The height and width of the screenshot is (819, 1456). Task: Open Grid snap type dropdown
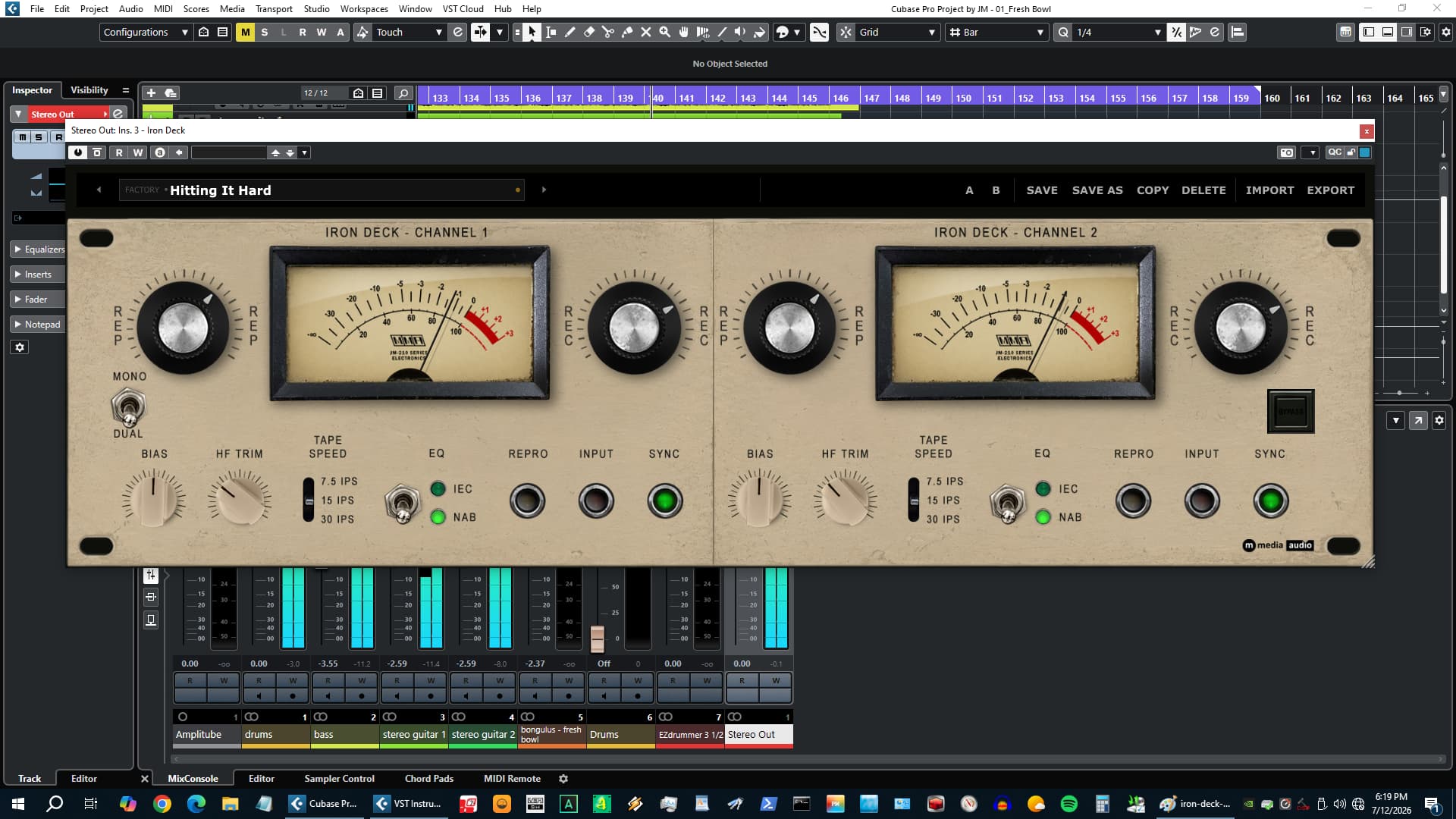coord(898,32)
